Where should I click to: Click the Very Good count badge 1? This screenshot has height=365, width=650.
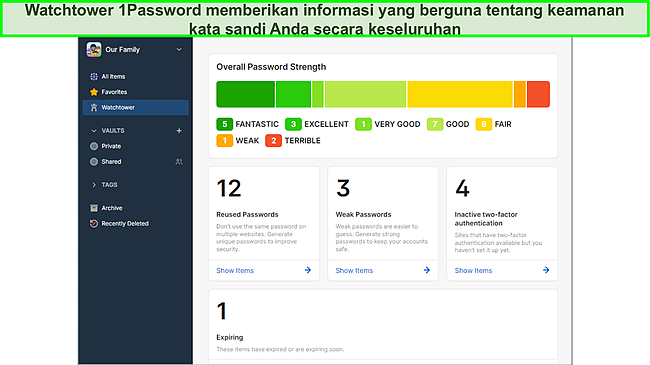point(363,124)
